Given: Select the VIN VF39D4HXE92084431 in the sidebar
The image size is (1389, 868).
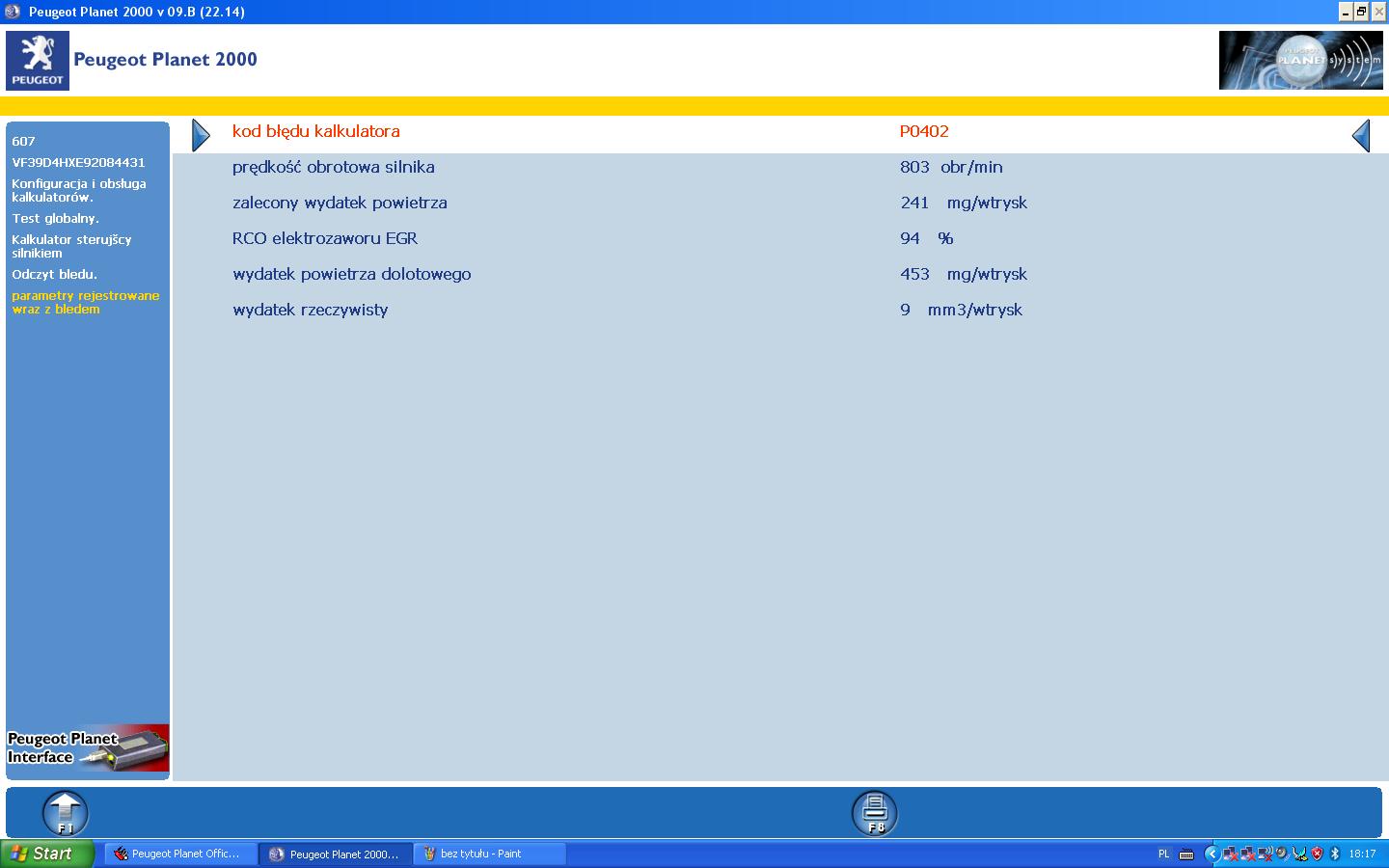Looking at the screenshot, I should click(78, 162).
